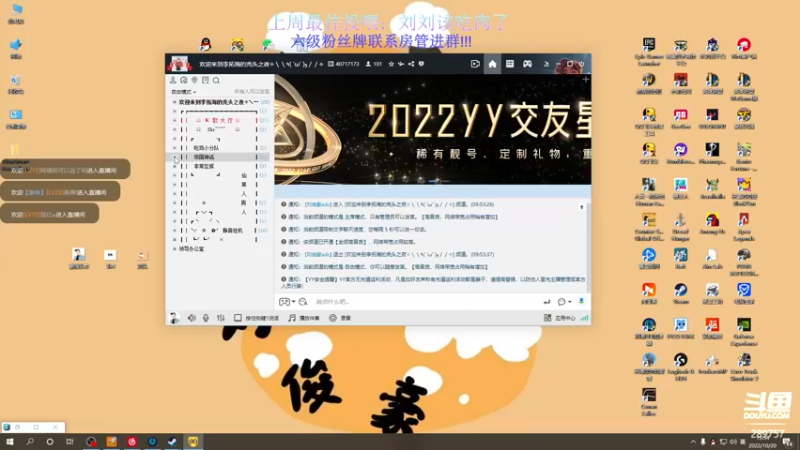This screenshot has height=450, width=800.
Task: Expand the 领导办公室 channel
Action: [174, 249]
